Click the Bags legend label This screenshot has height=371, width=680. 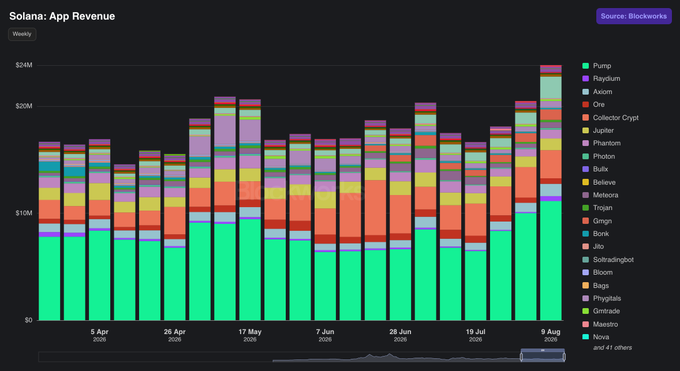tap(601, 286)
